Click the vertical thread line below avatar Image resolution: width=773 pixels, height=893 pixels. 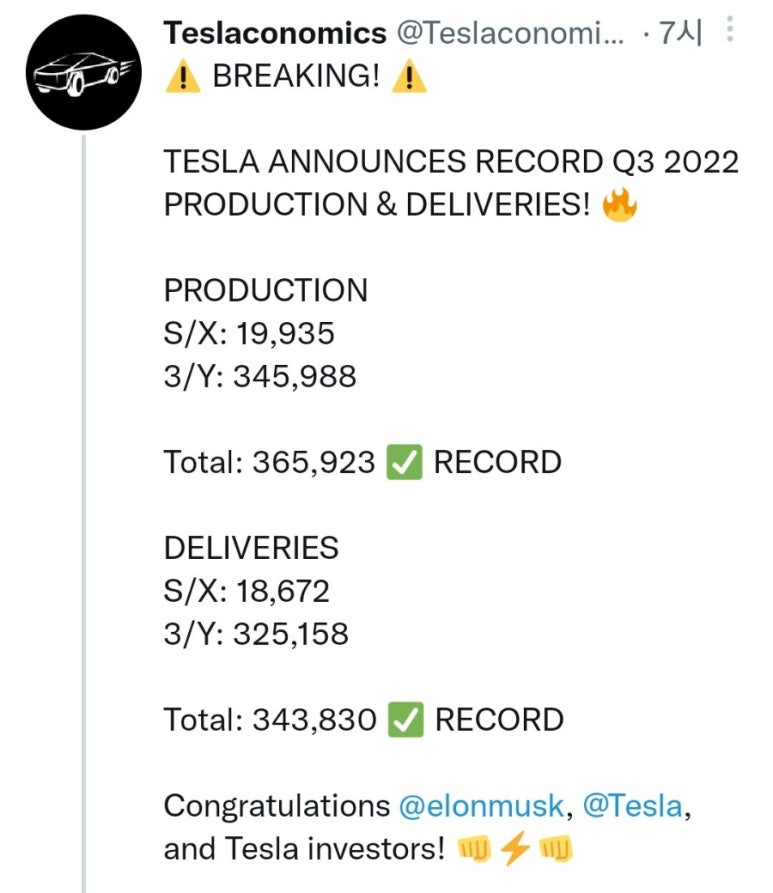(84, 514)
